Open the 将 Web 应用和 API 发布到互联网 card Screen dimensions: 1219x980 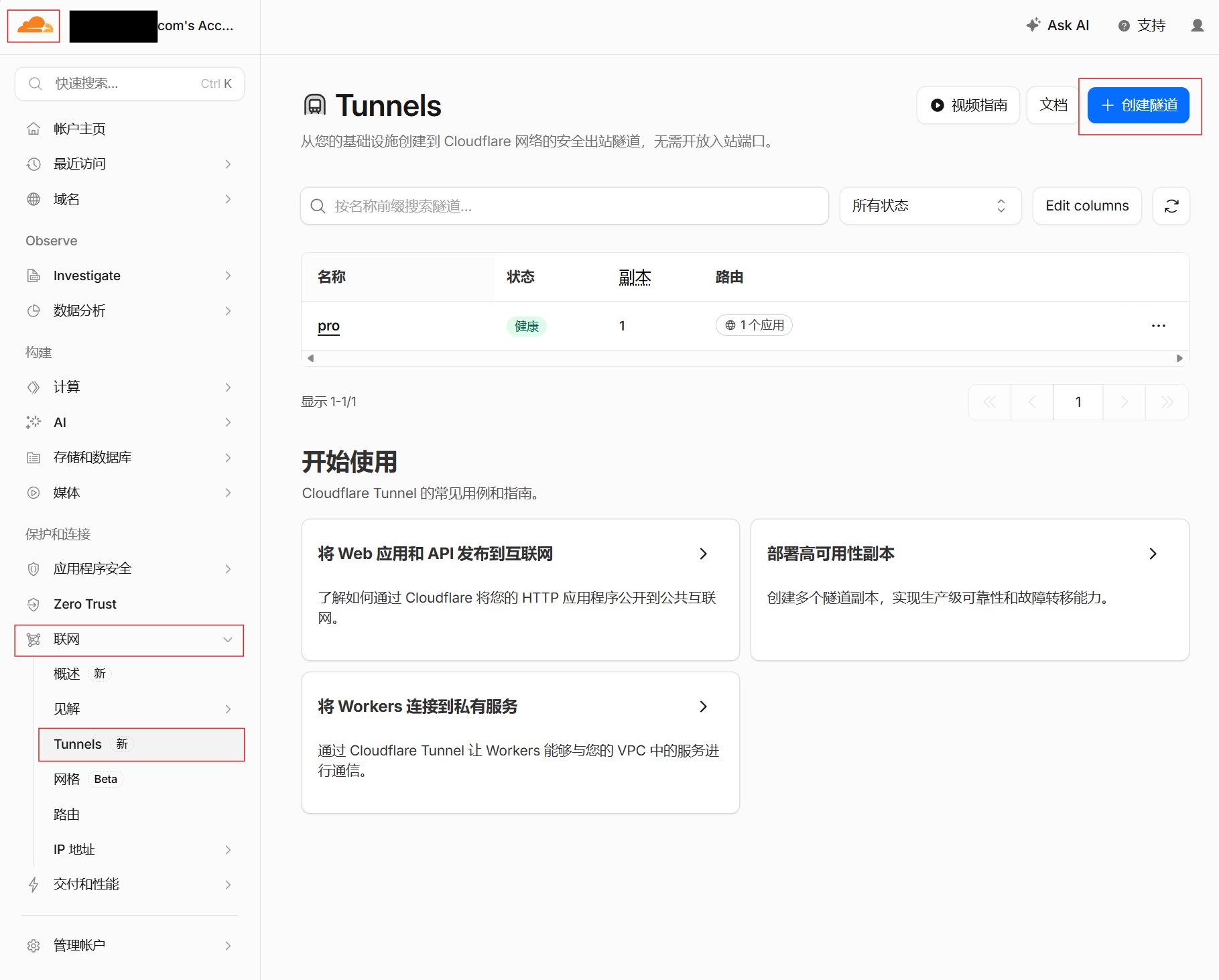click(520, 590)
